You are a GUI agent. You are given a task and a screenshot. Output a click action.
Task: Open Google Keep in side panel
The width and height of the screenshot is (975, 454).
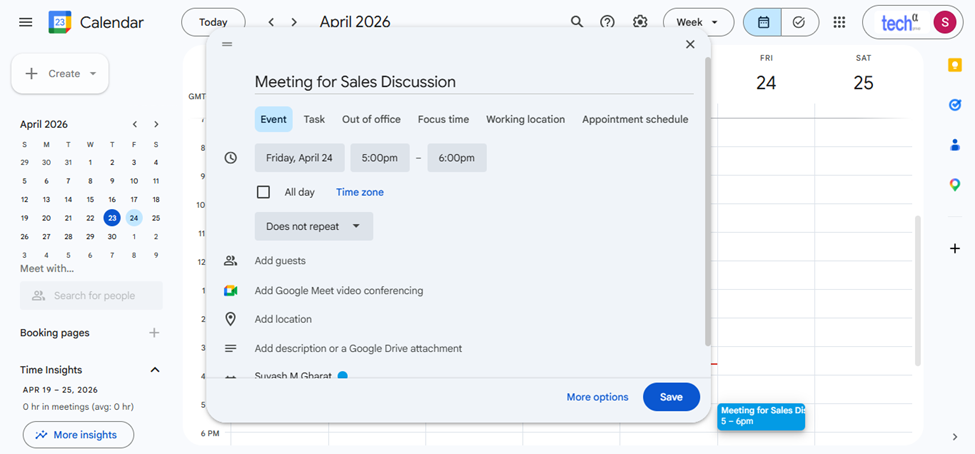954,65
